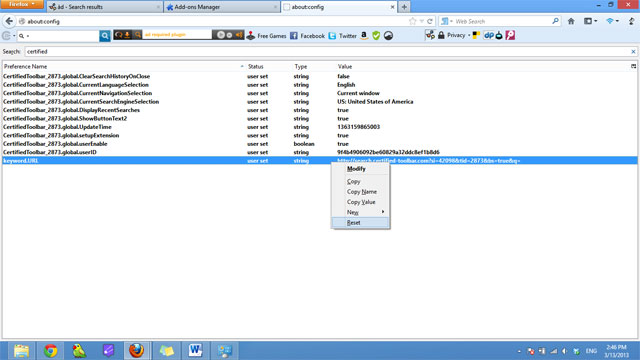This screenshot has height=360, width=640.
Task: Reload the about:config page
Action: (430, 21)
